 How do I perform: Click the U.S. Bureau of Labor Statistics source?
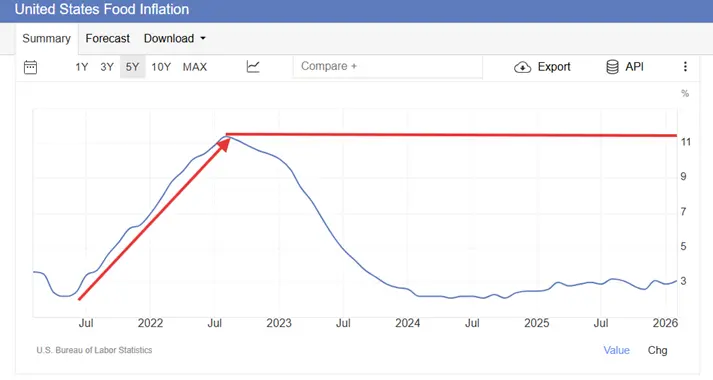tap(94, 350)
